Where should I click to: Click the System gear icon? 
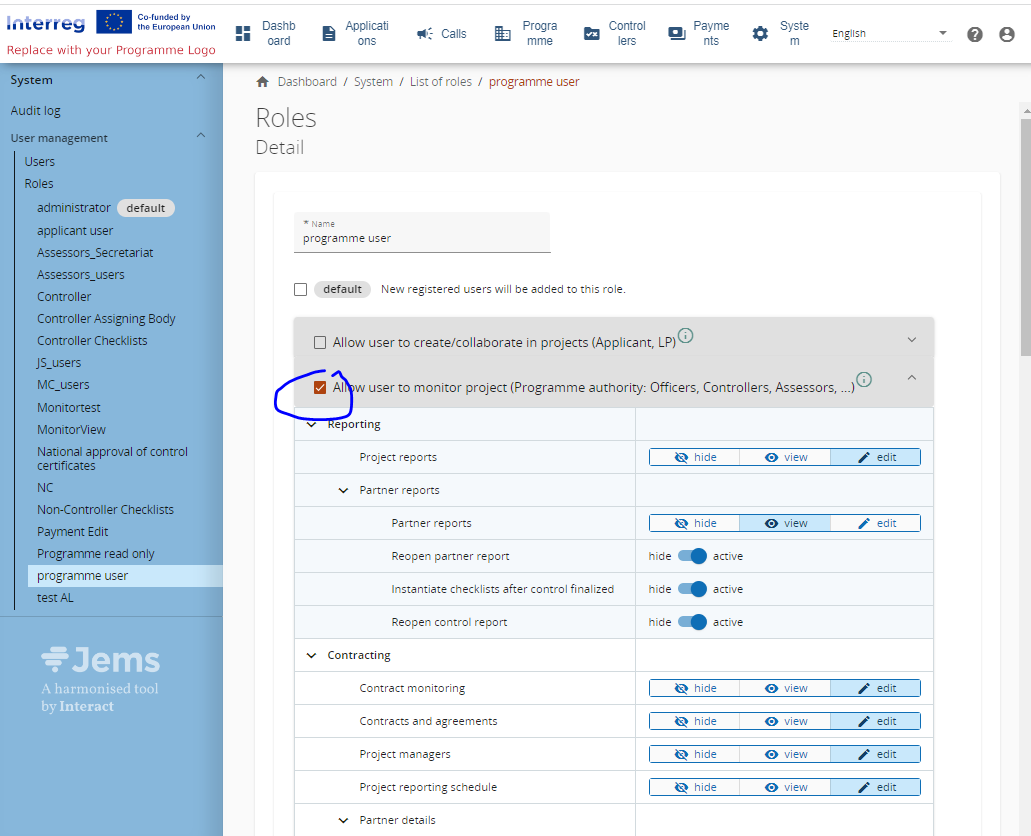click(760, 34)
